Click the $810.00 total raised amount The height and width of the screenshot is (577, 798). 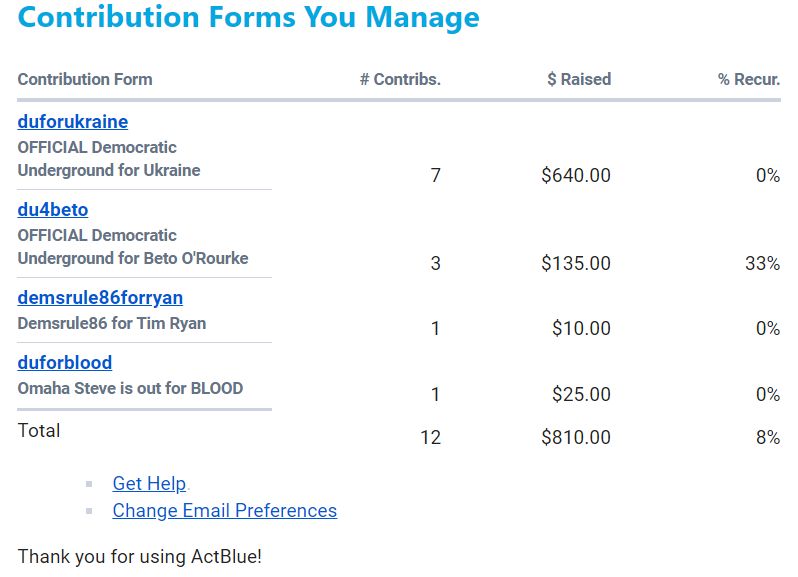coord(575,438)
